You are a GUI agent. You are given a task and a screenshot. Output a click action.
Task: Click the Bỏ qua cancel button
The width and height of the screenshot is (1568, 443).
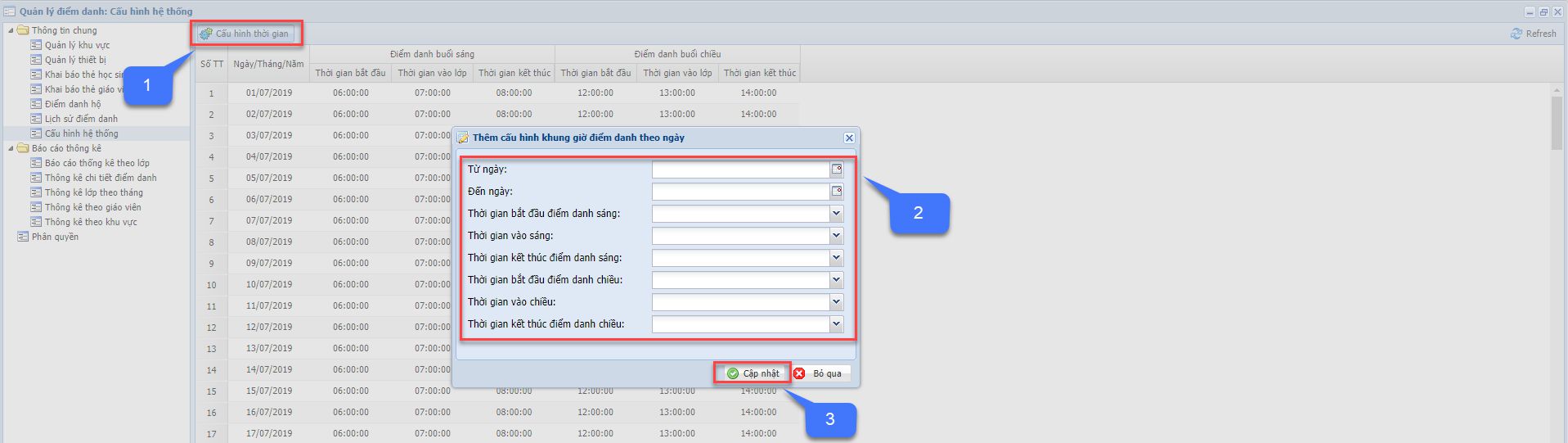(820, 373)
